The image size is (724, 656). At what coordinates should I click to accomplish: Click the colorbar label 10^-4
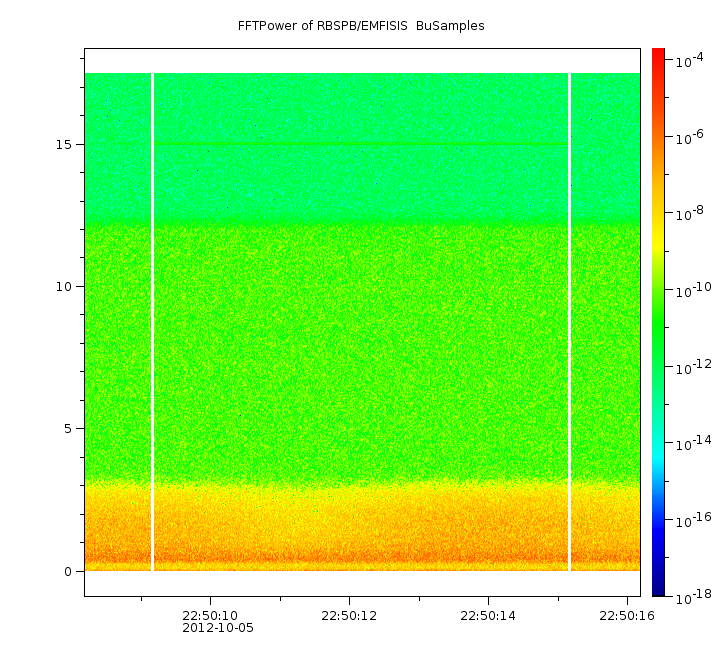click(690, 60)
